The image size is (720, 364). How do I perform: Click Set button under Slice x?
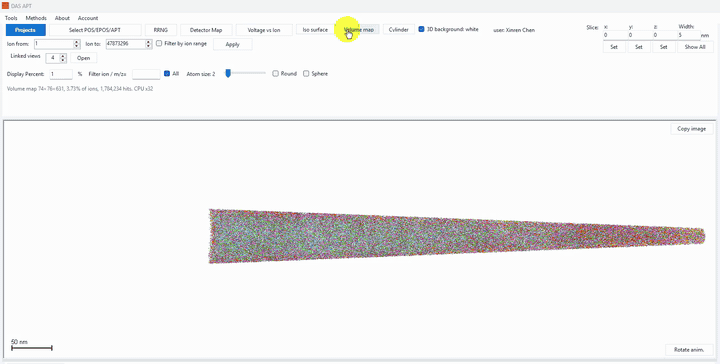pyautogui.click(x=614, y=47)
